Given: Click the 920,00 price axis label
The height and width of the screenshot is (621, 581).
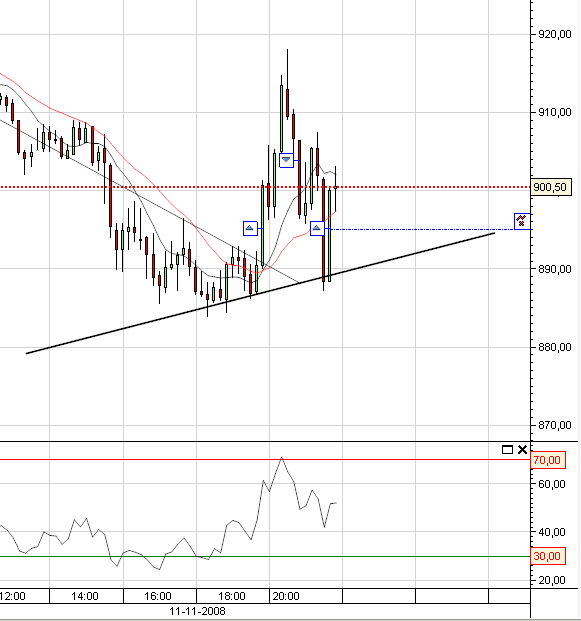Looking at the screenshot, I should point(554,34).
